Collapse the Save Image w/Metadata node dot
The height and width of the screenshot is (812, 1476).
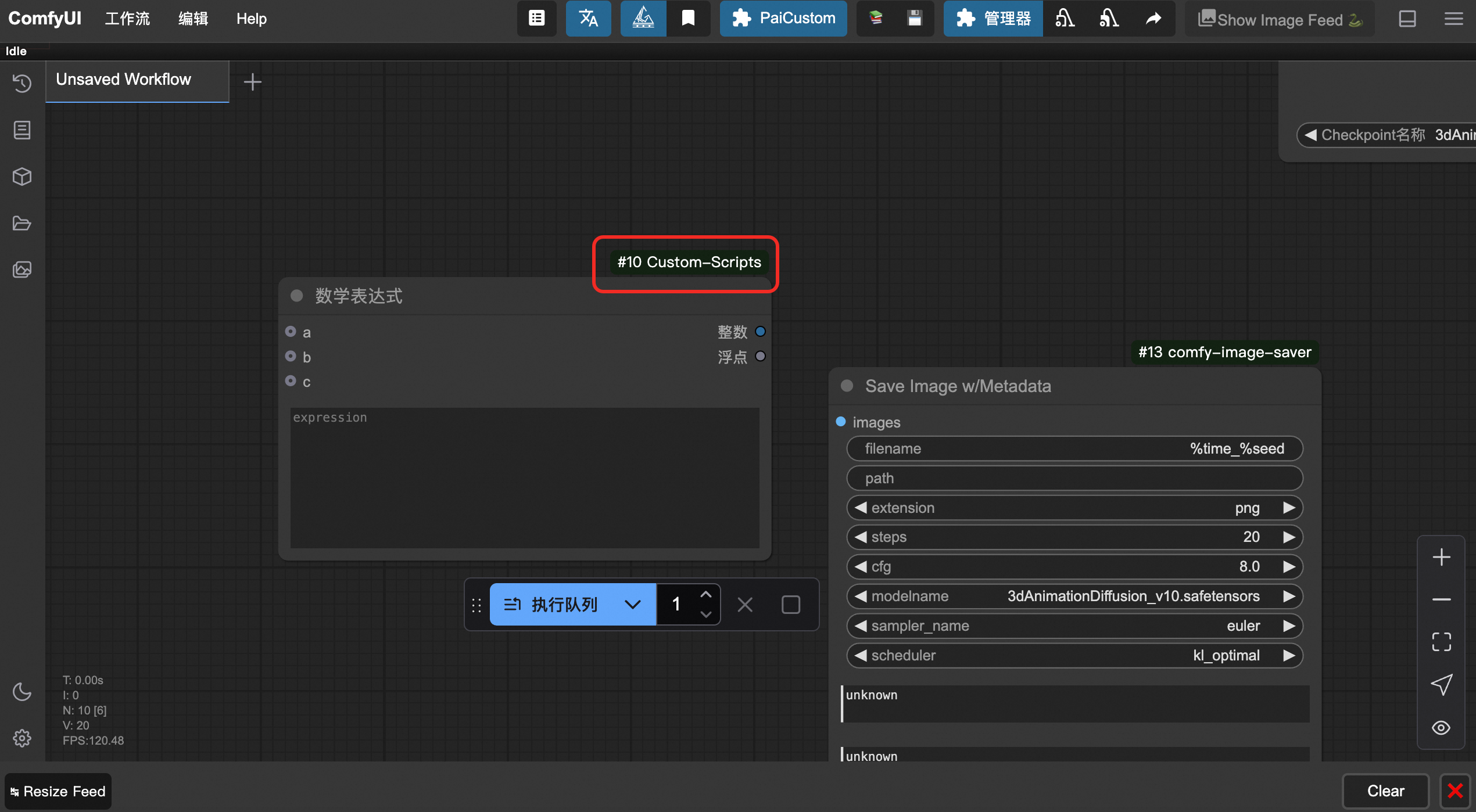(x=847, y=386)
